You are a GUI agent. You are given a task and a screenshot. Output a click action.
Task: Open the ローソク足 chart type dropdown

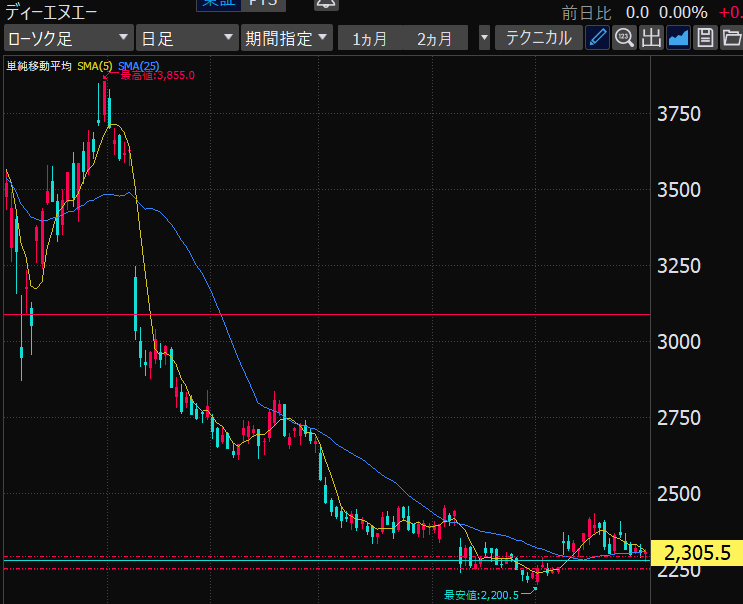click(68, 39)
